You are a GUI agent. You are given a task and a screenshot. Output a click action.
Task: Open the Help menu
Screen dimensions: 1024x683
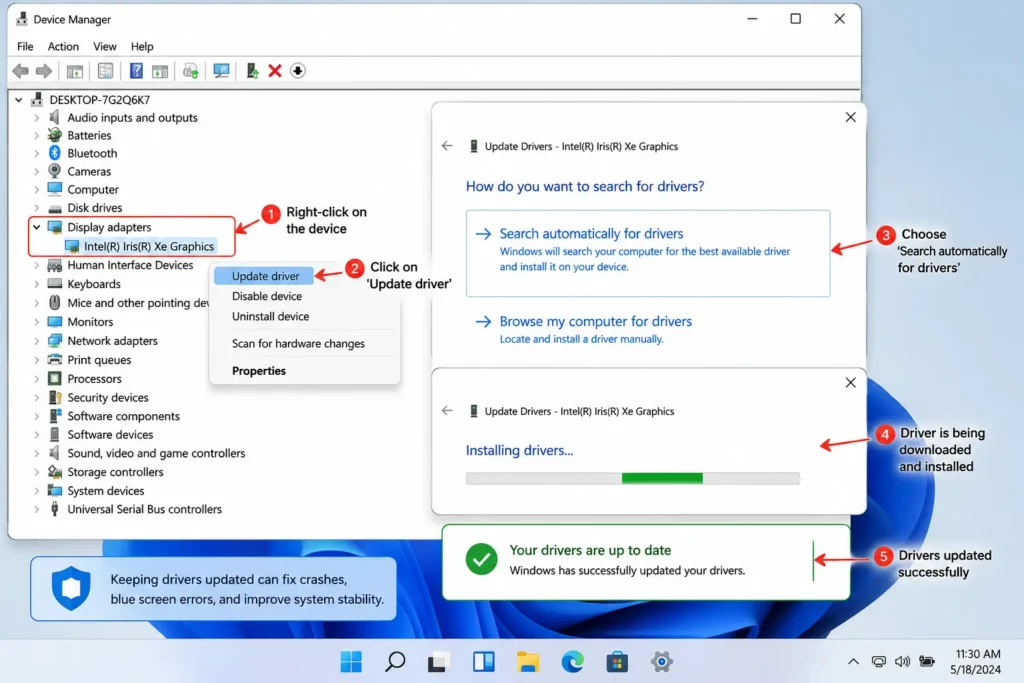[x=142, y=46]
